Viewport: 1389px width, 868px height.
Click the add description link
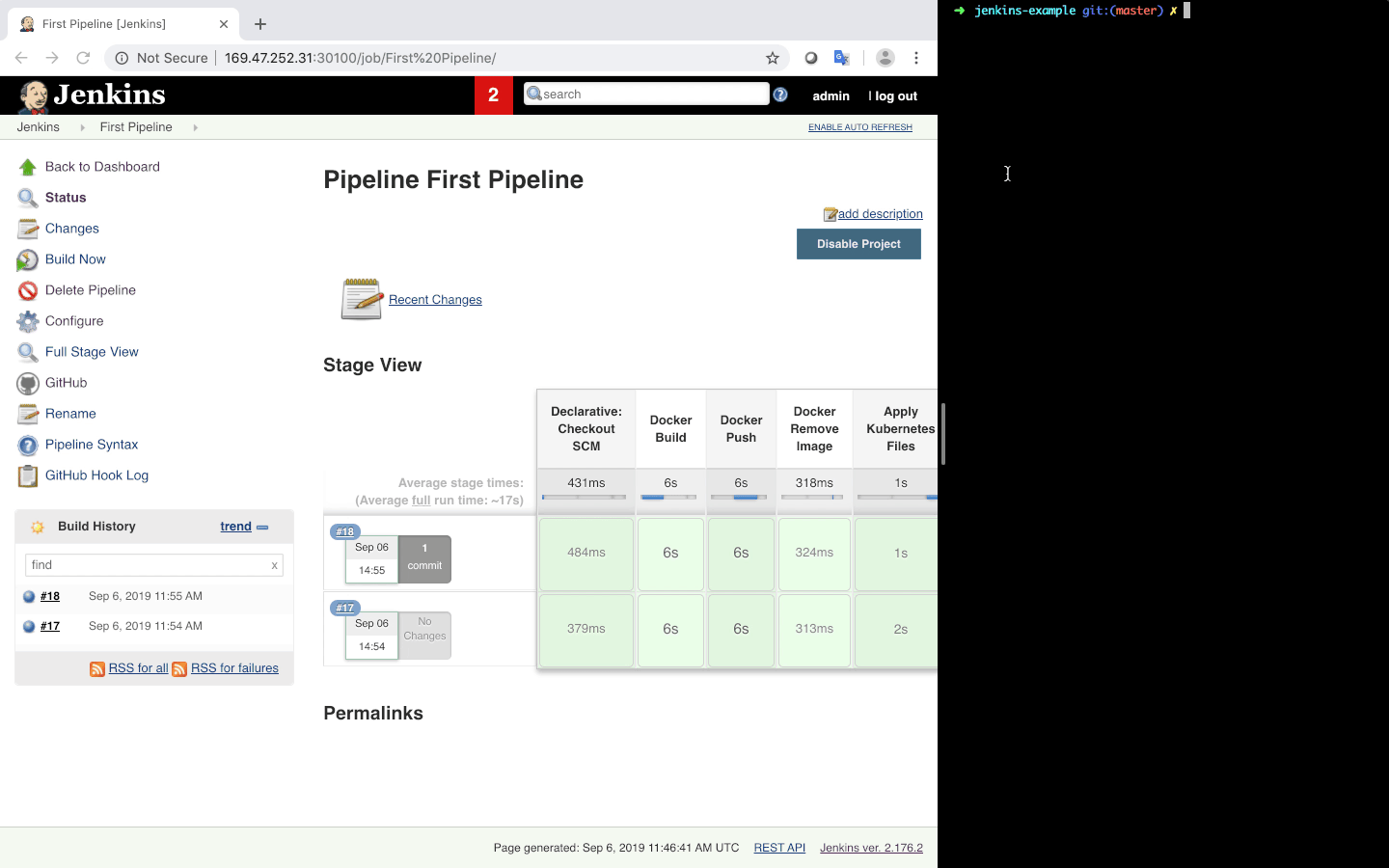(880, 214)
